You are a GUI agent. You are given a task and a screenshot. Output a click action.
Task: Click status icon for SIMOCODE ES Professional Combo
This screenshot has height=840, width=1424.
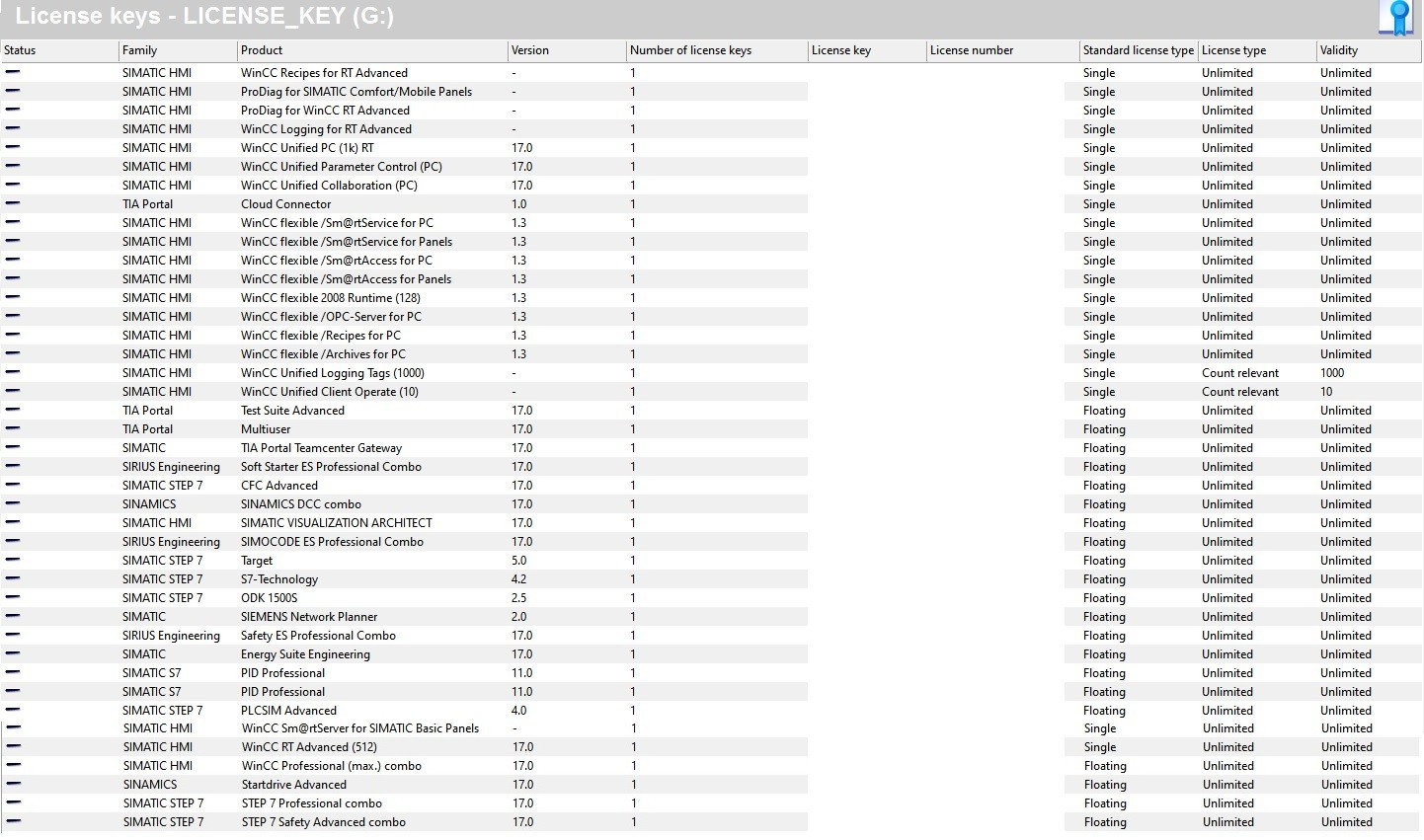coord(13,541)
